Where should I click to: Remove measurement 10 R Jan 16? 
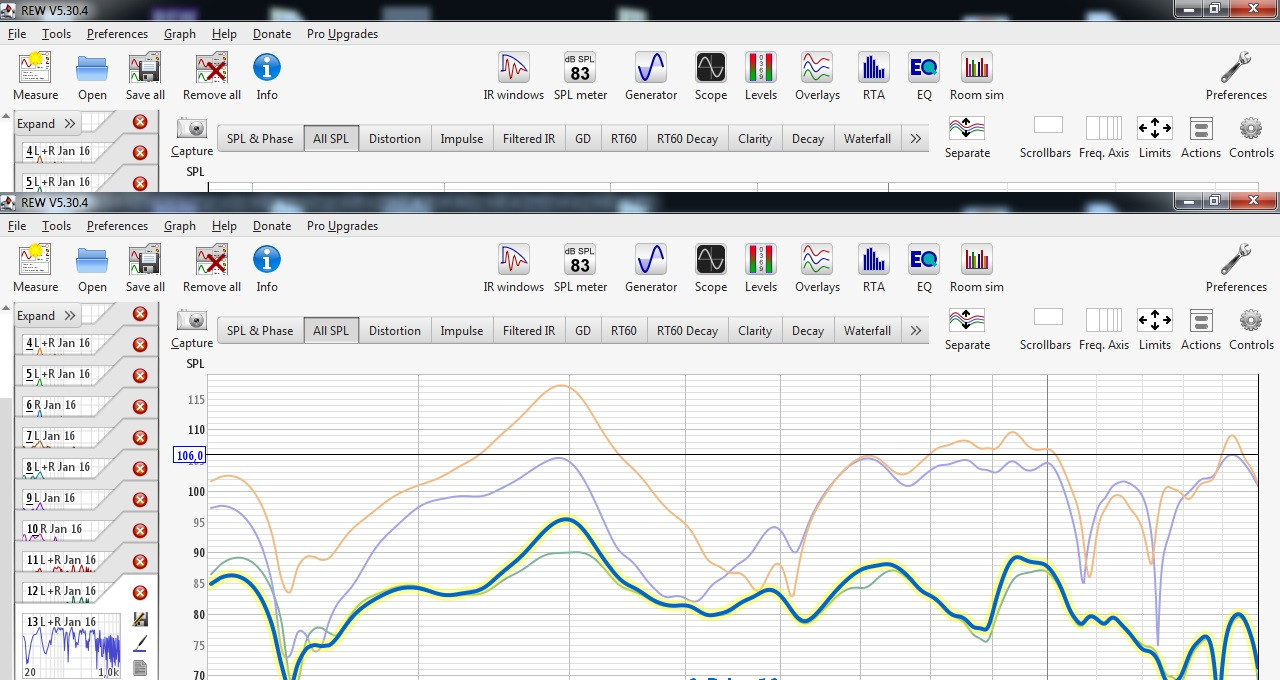(x=140, y=531)
